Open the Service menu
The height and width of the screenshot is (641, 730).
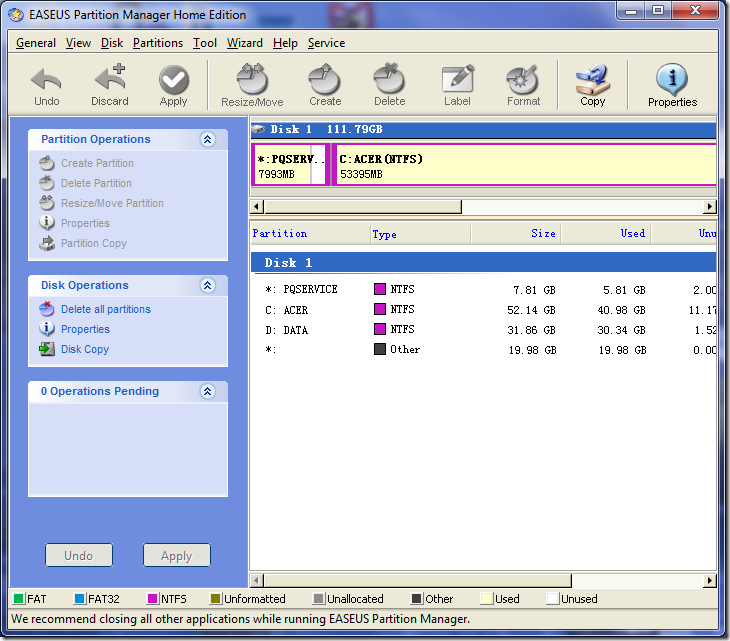(x=326, y=43)
